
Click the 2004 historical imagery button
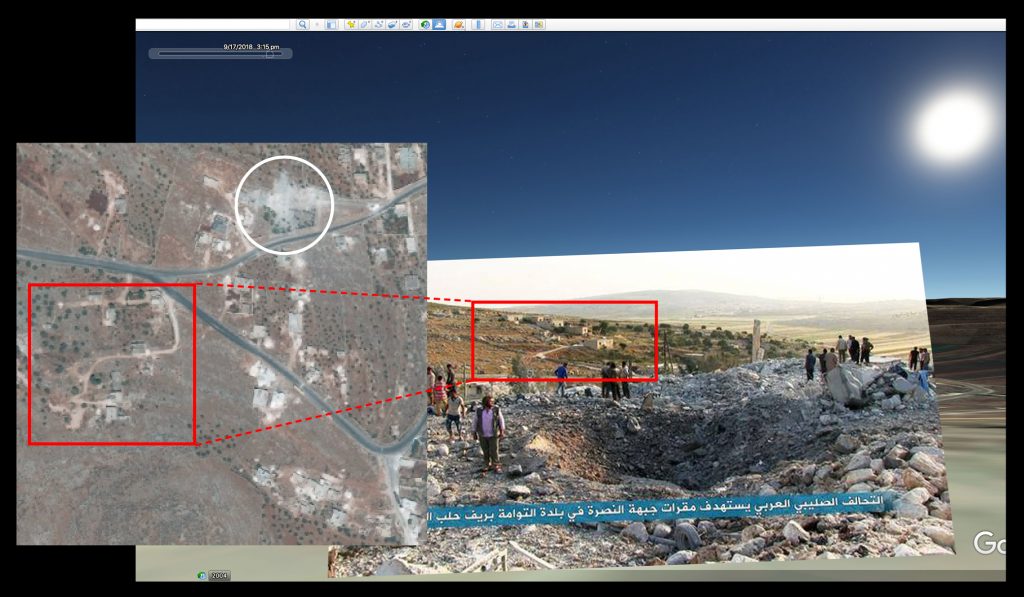217,575
